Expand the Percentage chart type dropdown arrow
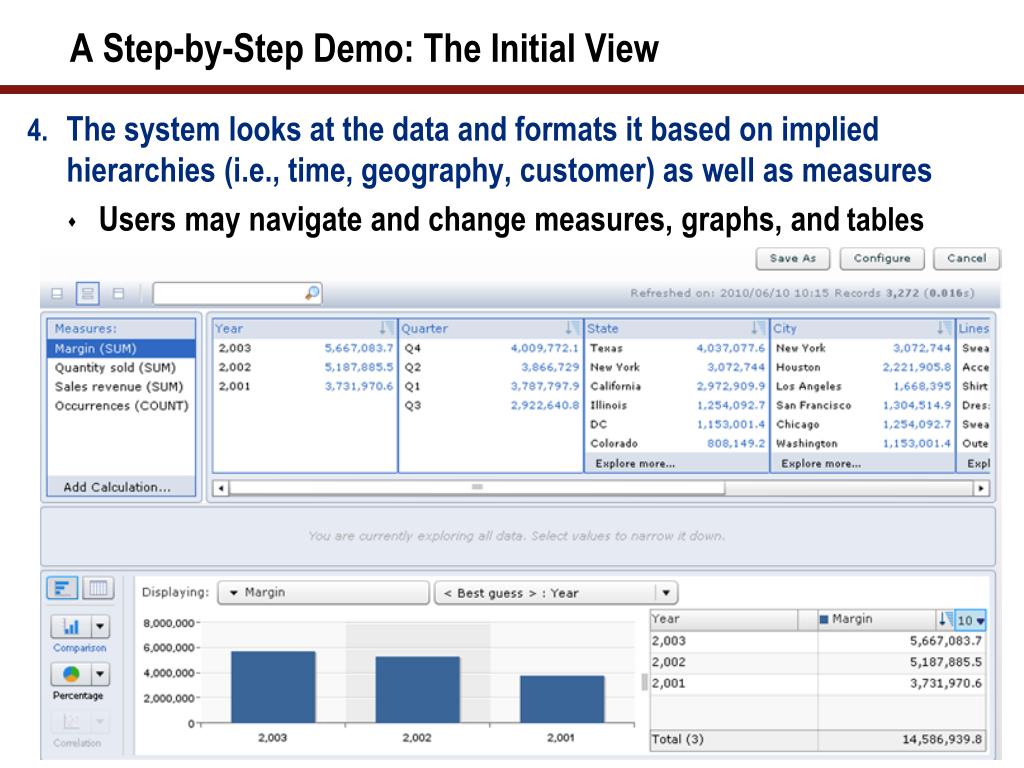The width and height of the screenshot is (1024, 768). (x=100, y=673)
